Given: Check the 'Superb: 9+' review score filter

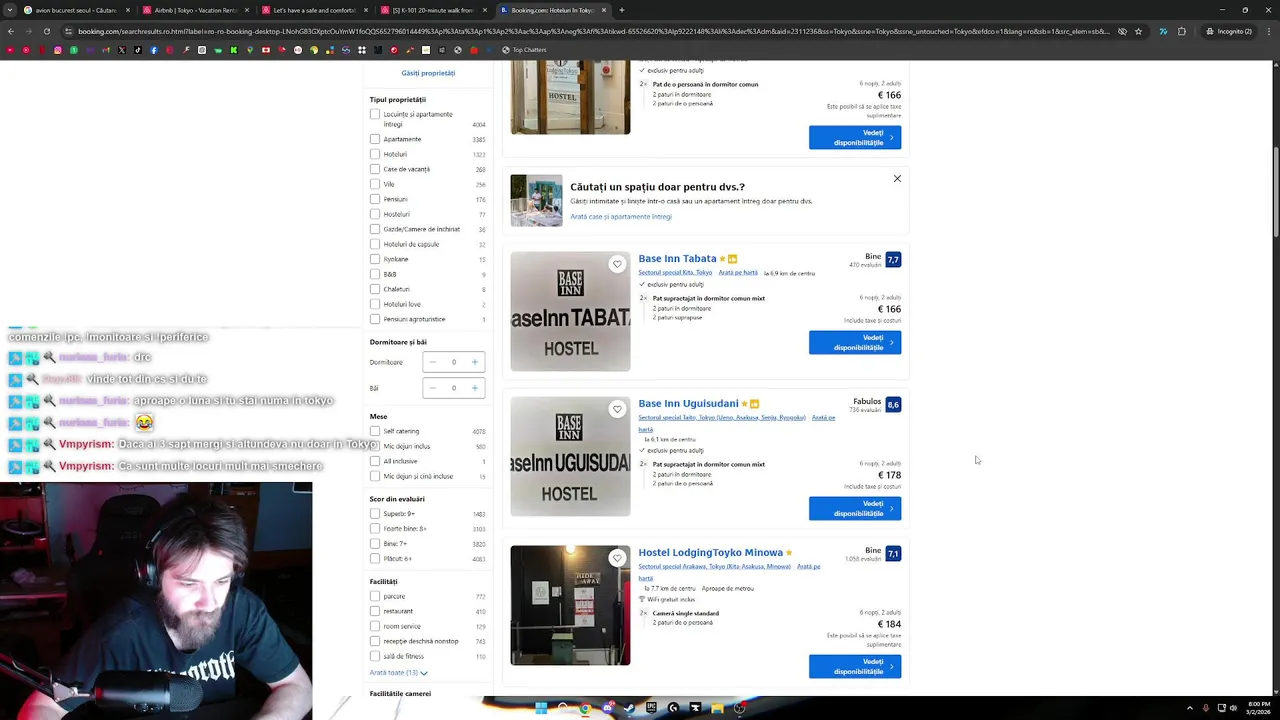Looking at the screenshot, I should point(375,513).
